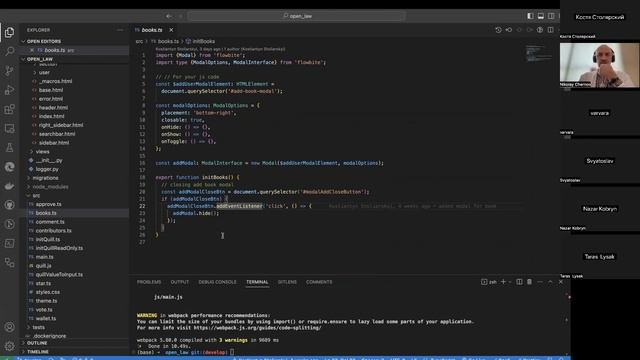The image size is (640, 360).
Task: Click the open_law command center search box
Action: [296, 16]
